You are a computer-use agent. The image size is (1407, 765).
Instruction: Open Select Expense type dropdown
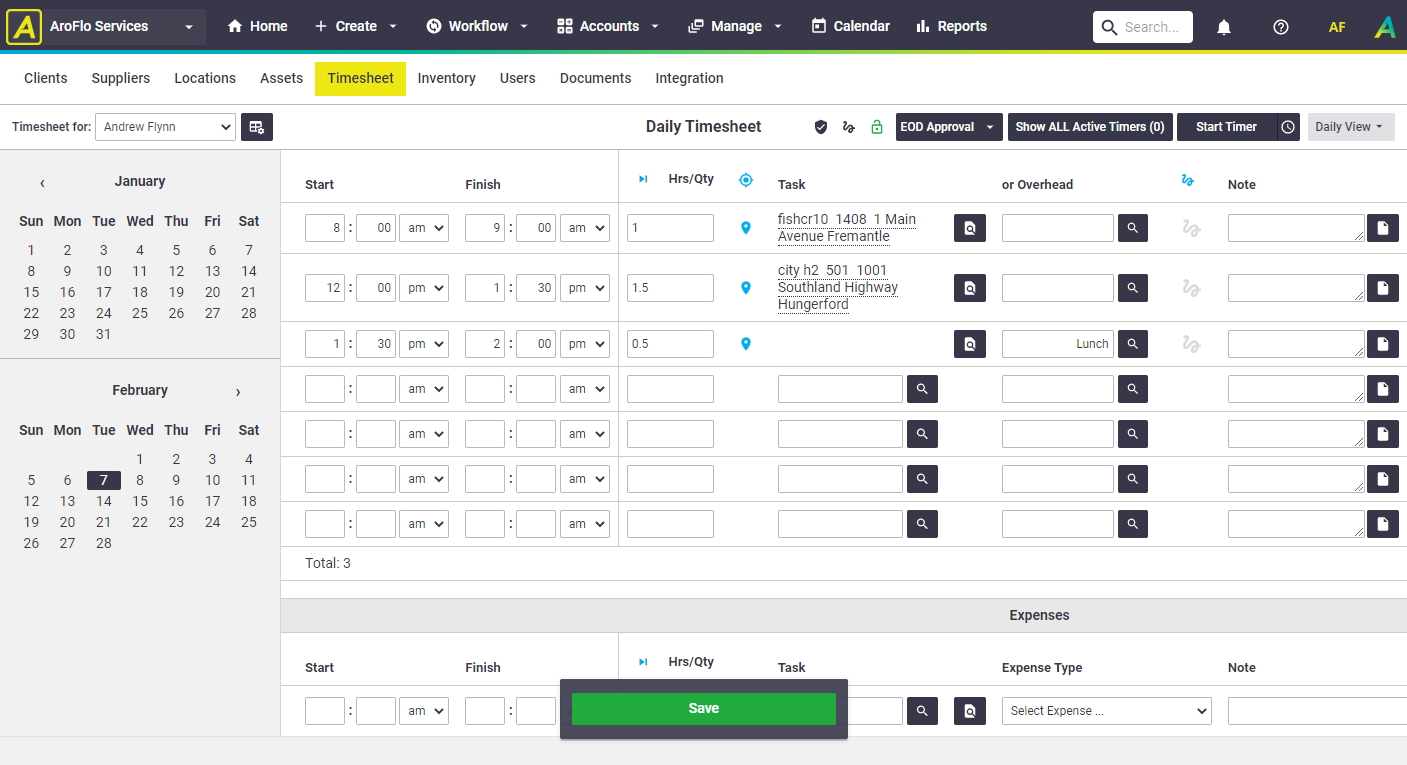pyautogui.click(x=1107, y=711)
